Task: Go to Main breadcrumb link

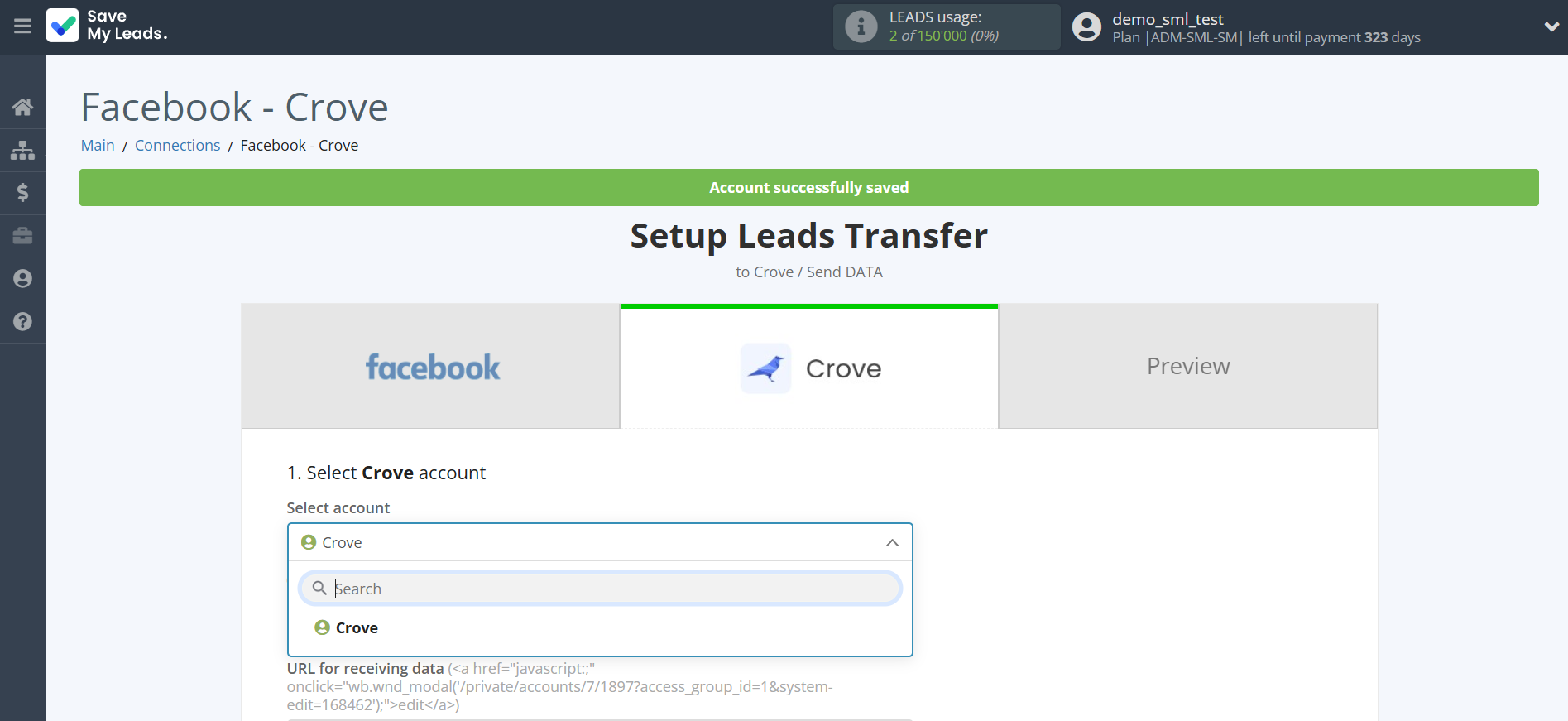Action: pyautogui.click(x=98, y=145)
